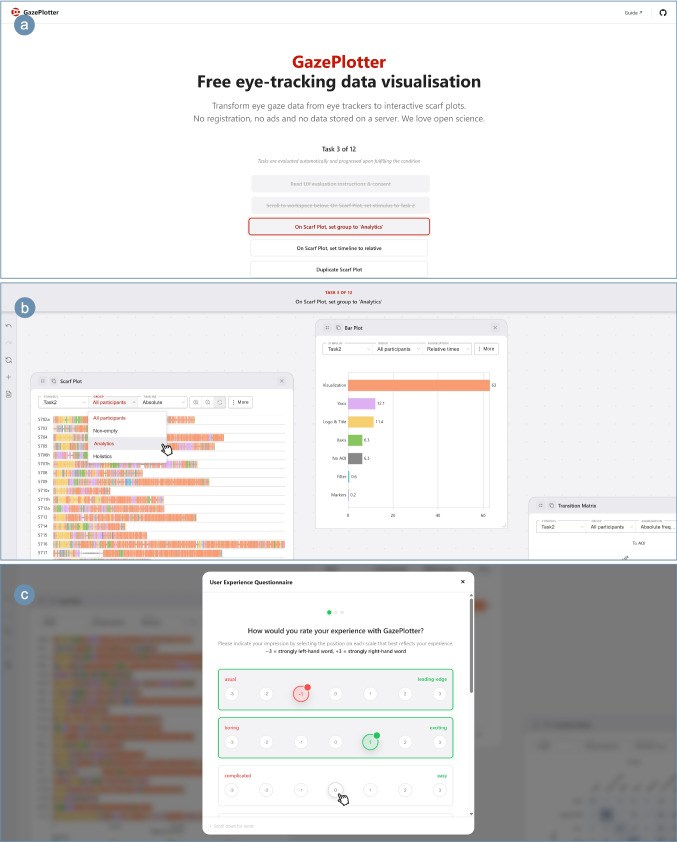The image size is (677, 842).
Task: Open the Bar Plot More menu
Action: click(486, 349)
